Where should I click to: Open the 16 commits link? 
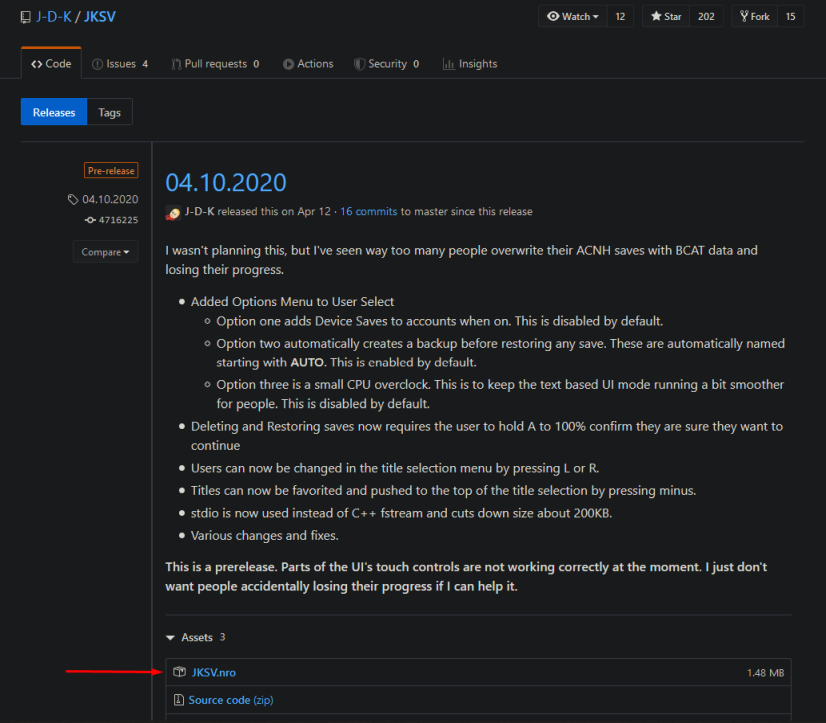tap(368, 211)
